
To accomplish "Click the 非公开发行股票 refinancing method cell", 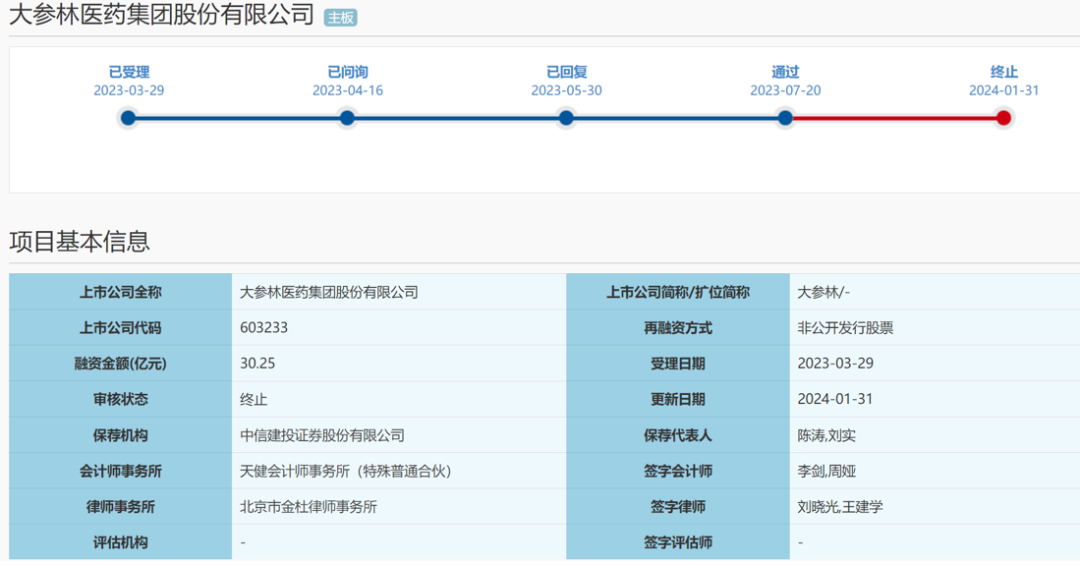I will coord(845,328).
